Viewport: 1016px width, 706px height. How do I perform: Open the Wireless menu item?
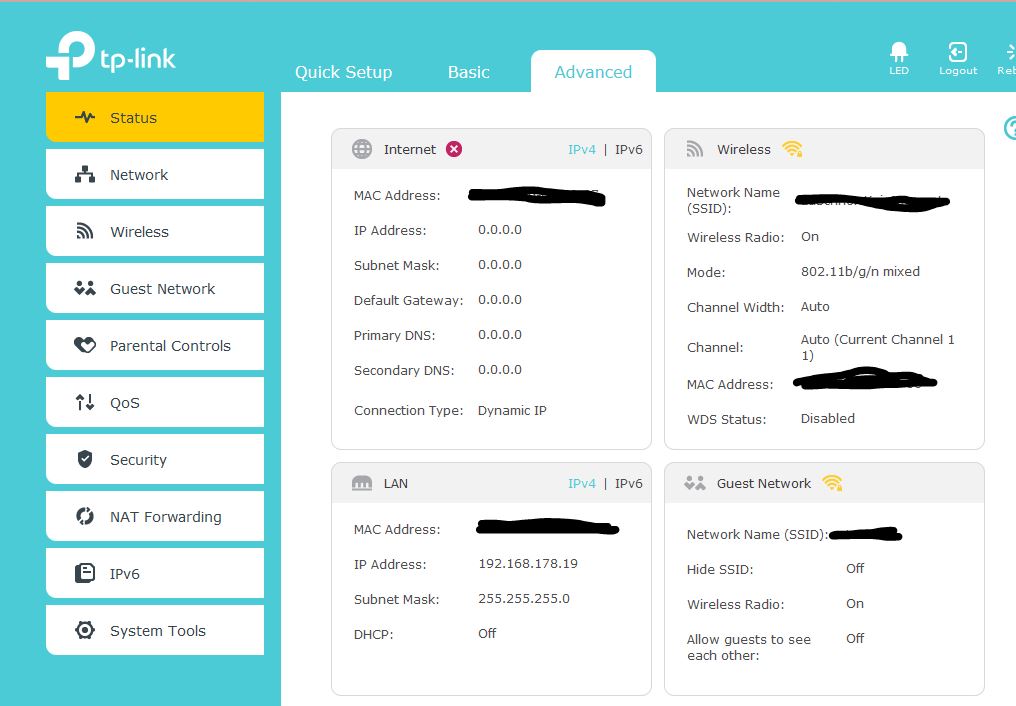point(155,231)
